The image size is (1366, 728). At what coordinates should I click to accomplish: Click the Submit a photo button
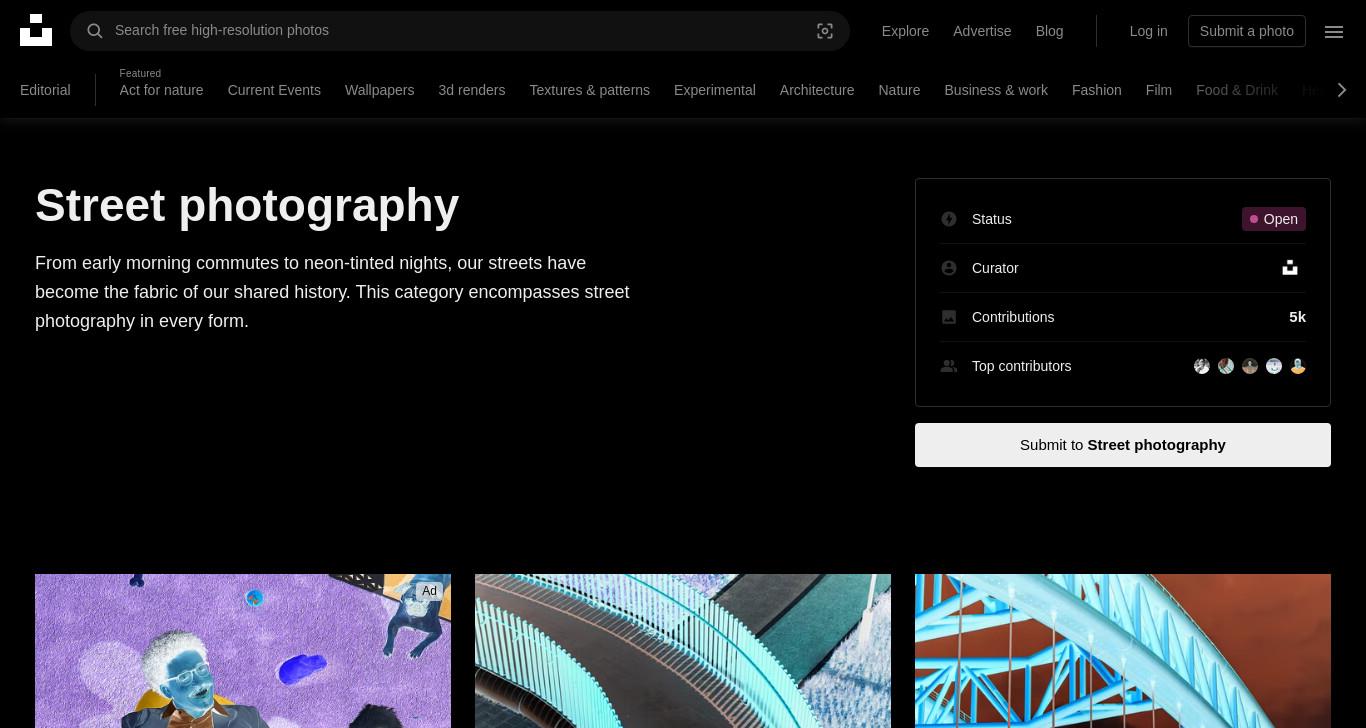1247,31
